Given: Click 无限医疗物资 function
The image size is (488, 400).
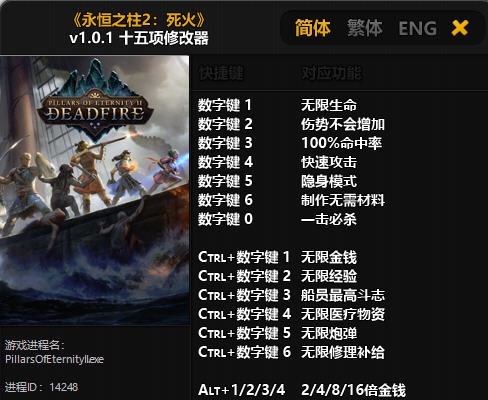Looking at the screenshot, I should pyautogui.click(x=343, y=314).
